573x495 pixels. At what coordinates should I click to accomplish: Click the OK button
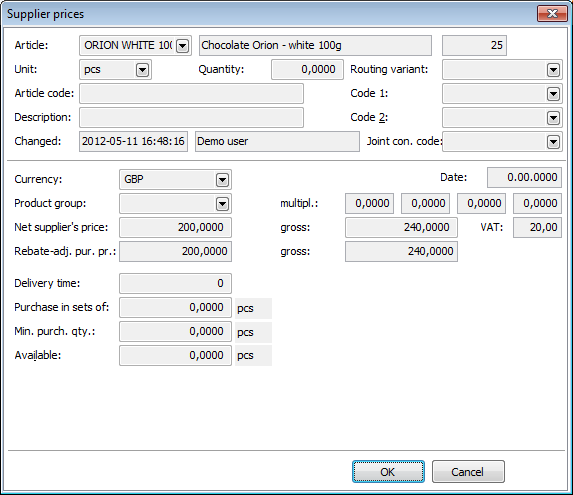pyautogui.click(x=388, y=472)
